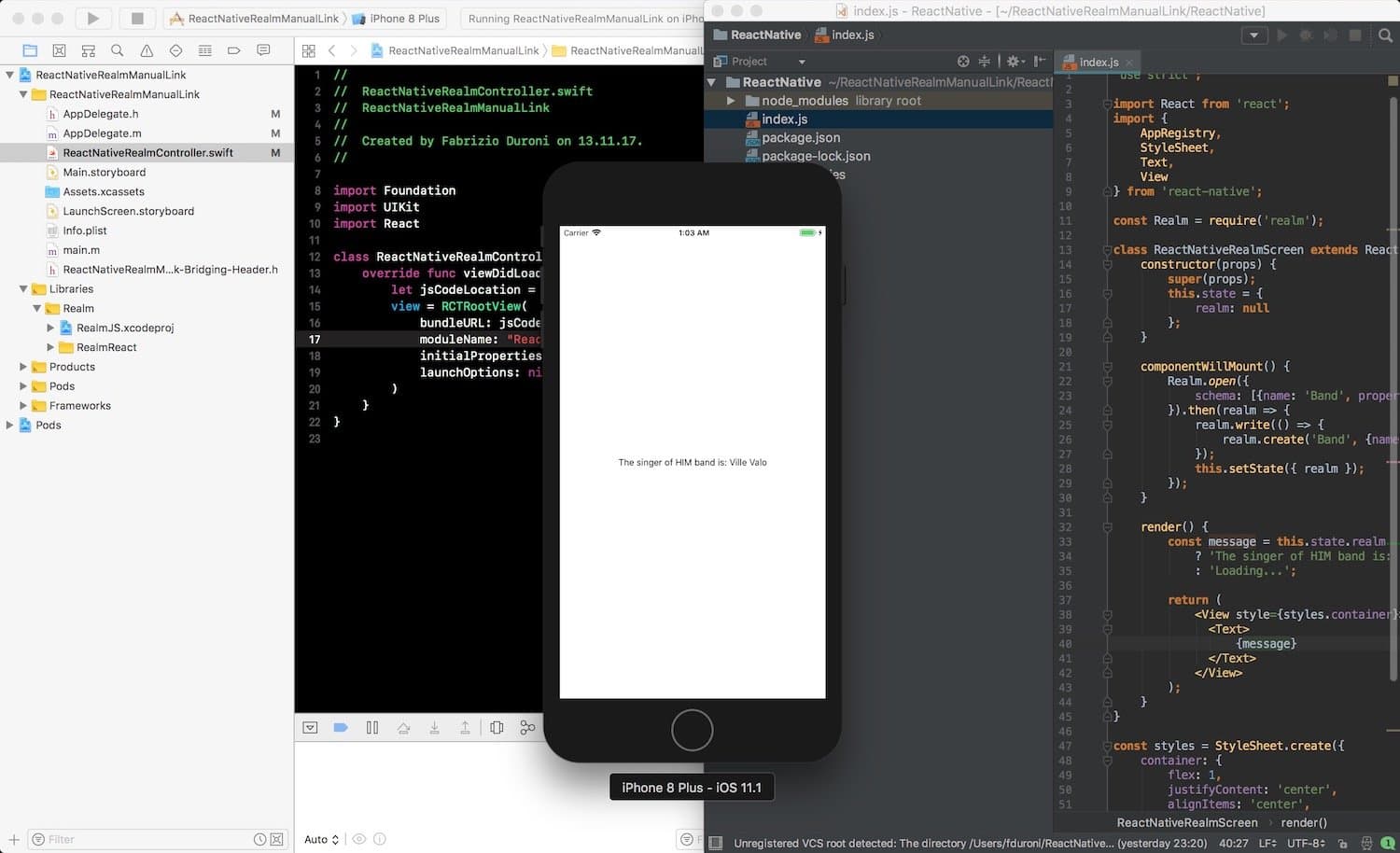
Task: Switch to the index.js editor tab in WebStorm
Action: click(x=1098, y=62)
